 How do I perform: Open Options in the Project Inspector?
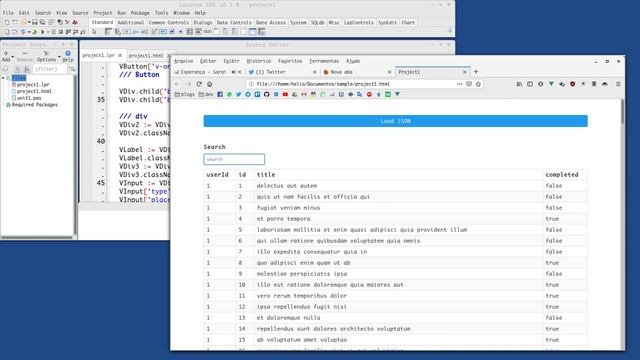[46, 56]
